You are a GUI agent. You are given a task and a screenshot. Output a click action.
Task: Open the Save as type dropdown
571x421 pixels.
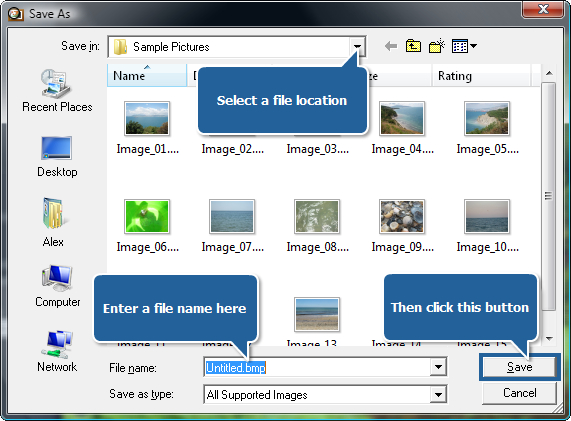point(438,394)
